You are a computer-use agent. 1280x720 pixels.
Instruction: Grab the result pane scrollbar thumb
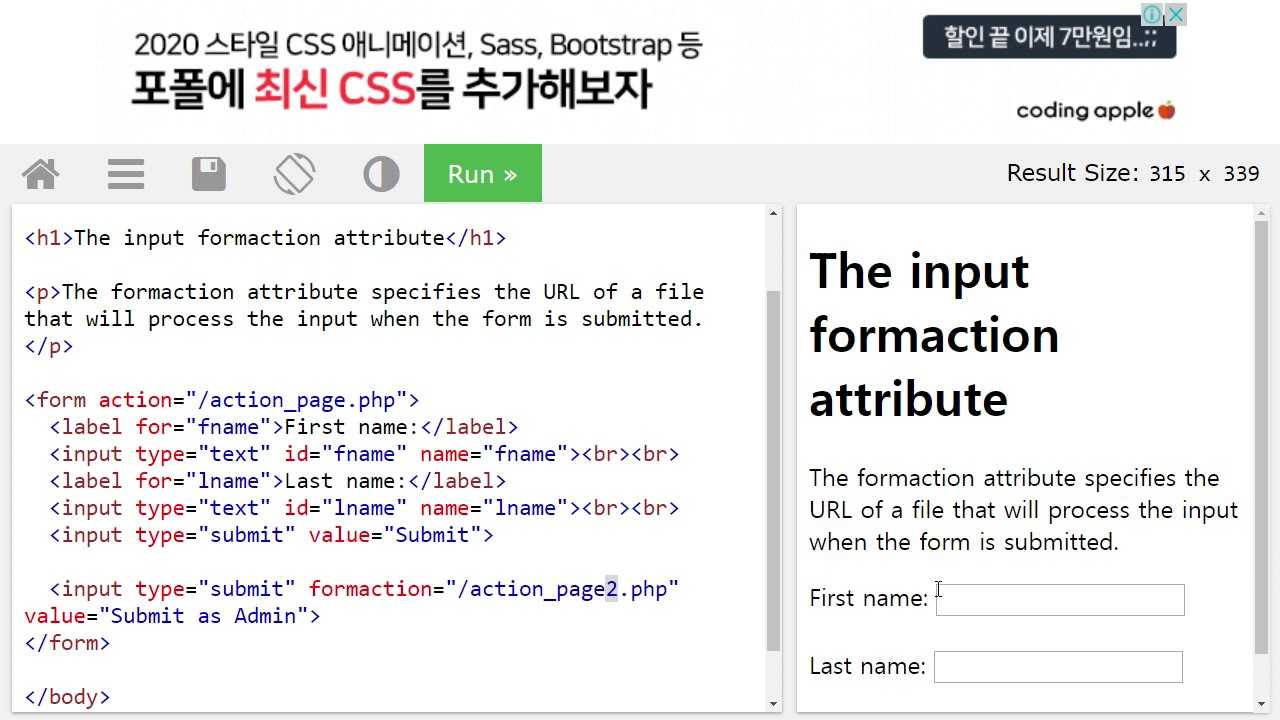[x=1261, y=438]
